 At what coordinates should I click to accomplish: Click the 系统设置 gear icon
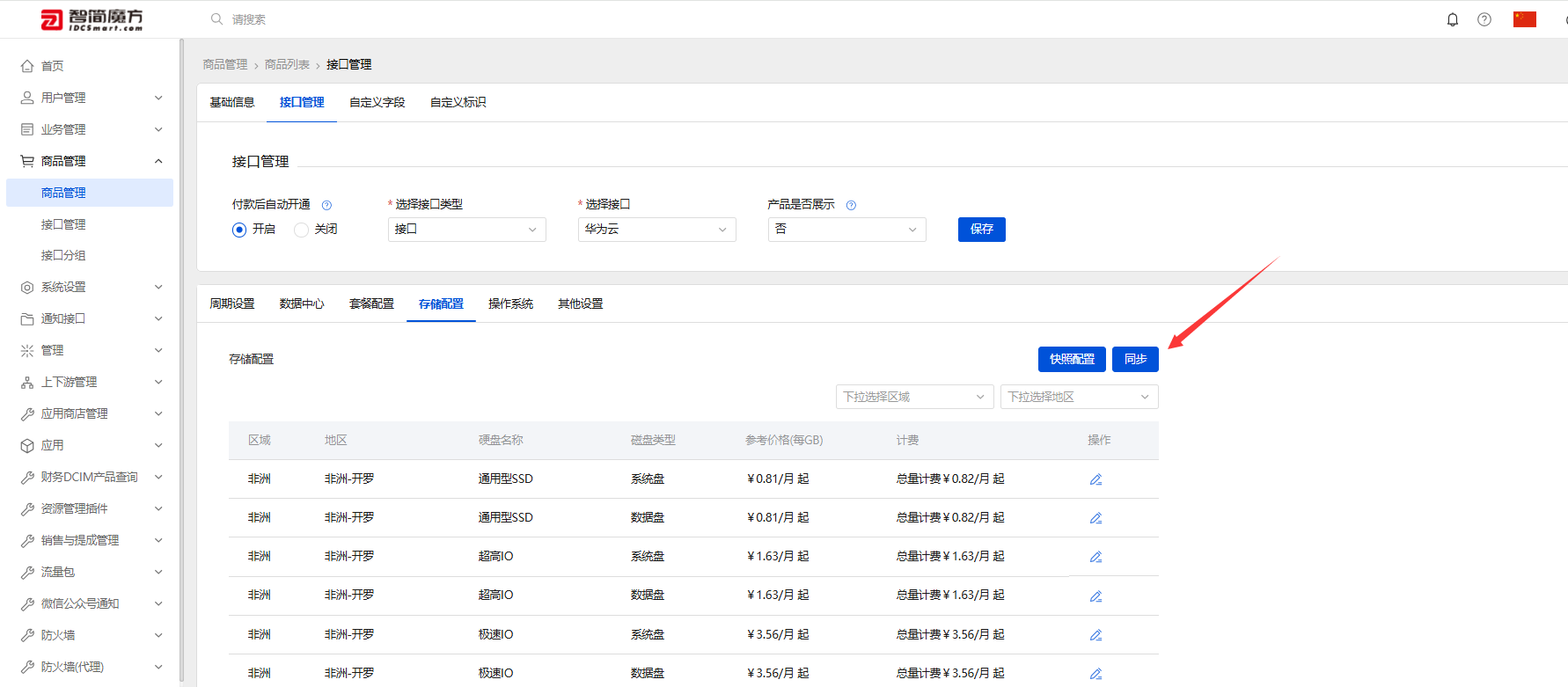[x=27, y=288]
